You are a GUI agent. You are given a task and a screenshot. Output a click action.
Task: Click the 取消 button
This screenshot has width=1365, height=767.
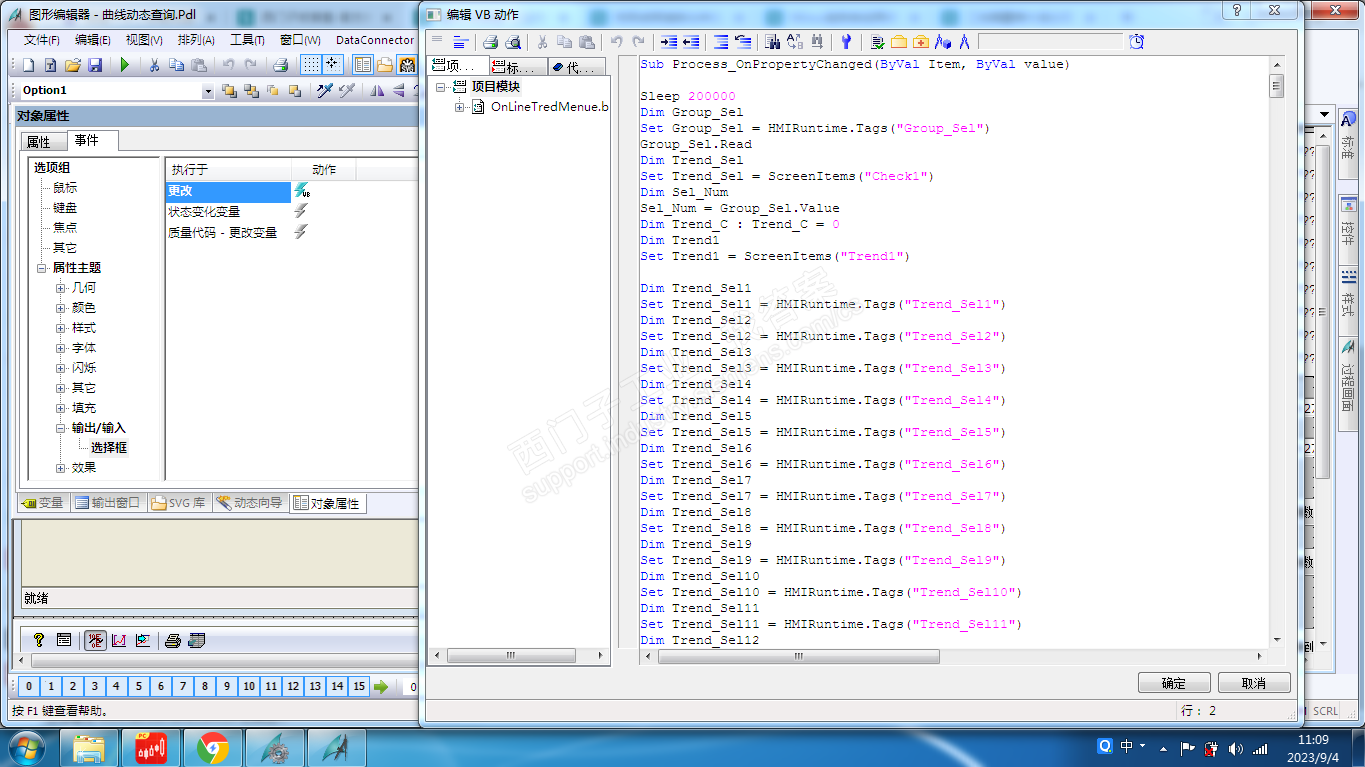[x=1254, y=683]
